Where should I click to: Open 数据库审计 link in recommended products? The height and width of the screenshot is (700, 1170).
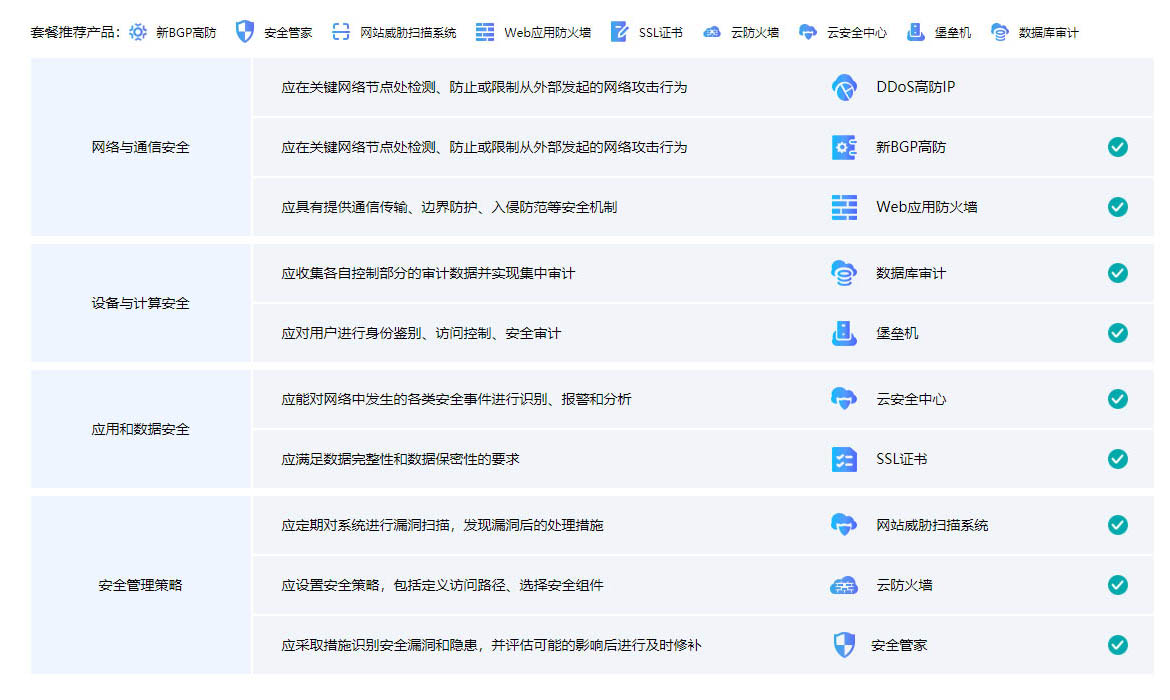1048,33
